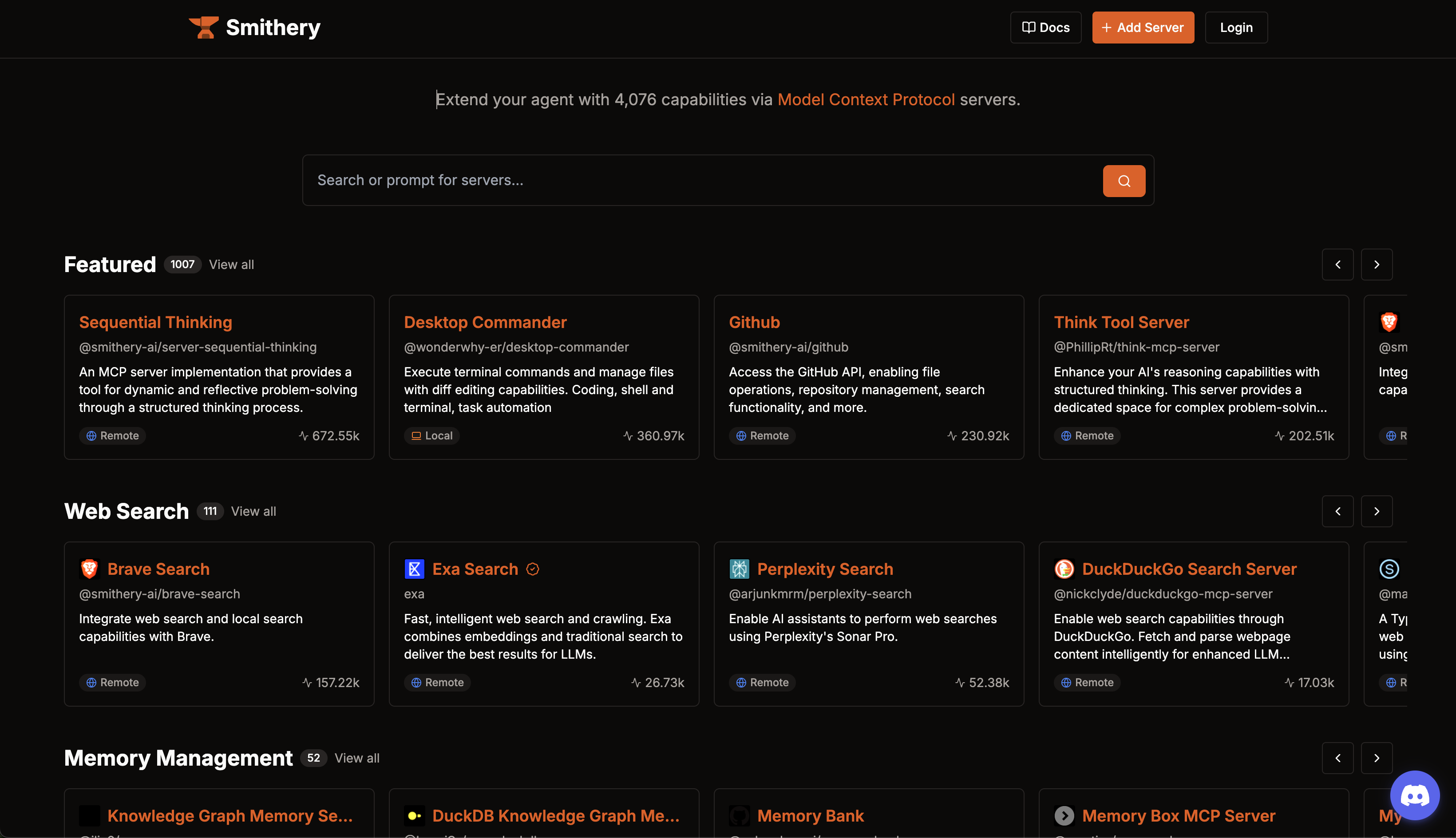Click the Add Server button

(x=1143, y=28)
